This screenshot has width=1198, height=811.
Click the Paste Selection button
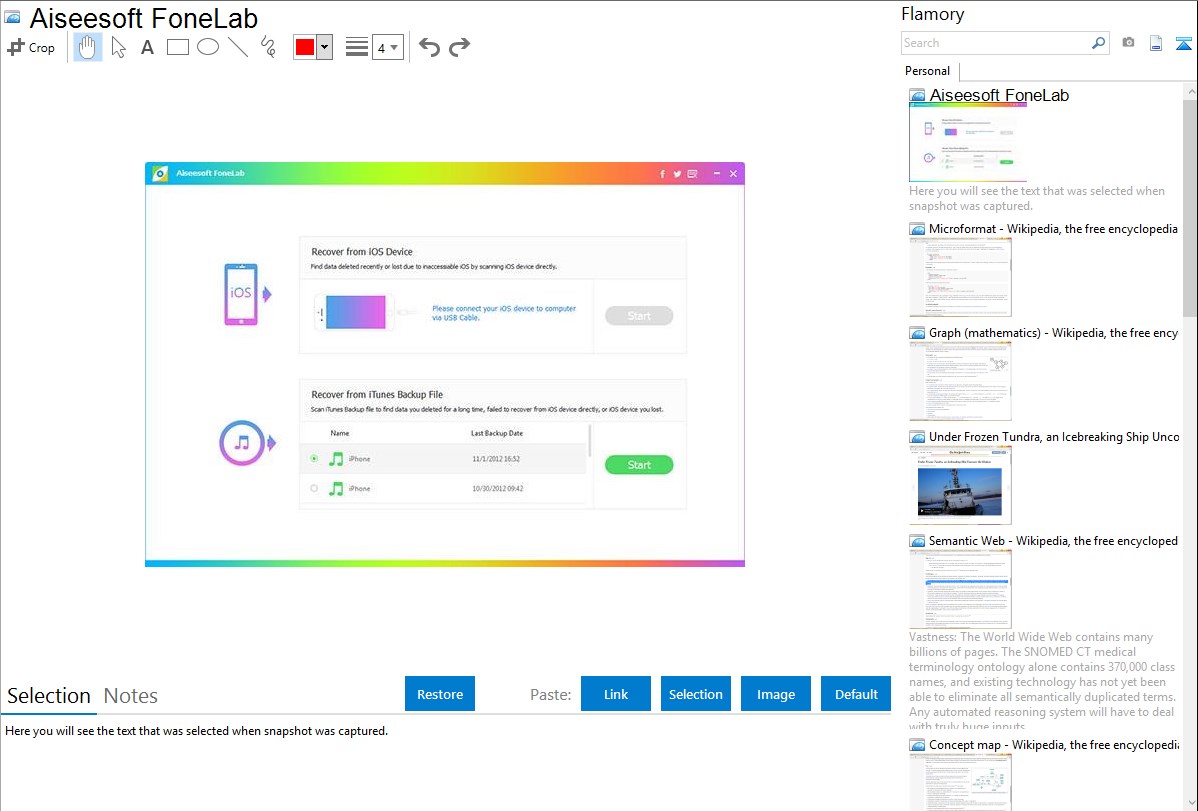pos(696,694)
